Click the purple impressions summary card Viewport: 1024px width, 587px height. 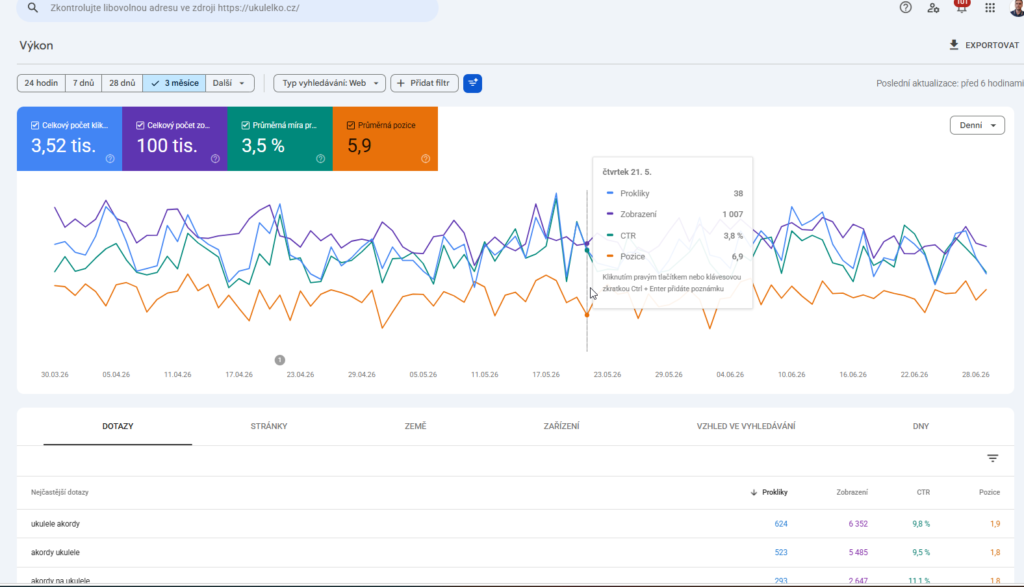[175, 139]
